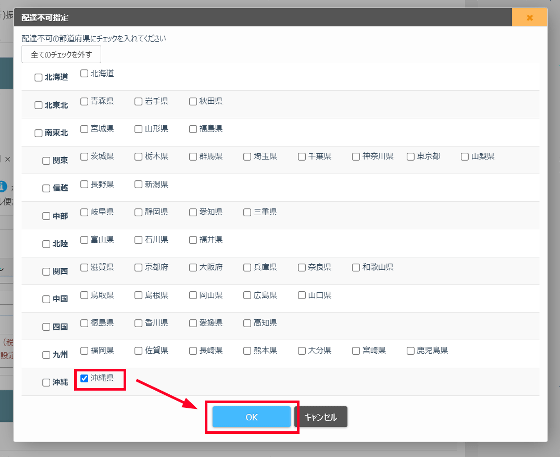The height and width of the screenshot is (457, 560).
Task: Check the 広島県 checkbox
Action: point(247,295)
